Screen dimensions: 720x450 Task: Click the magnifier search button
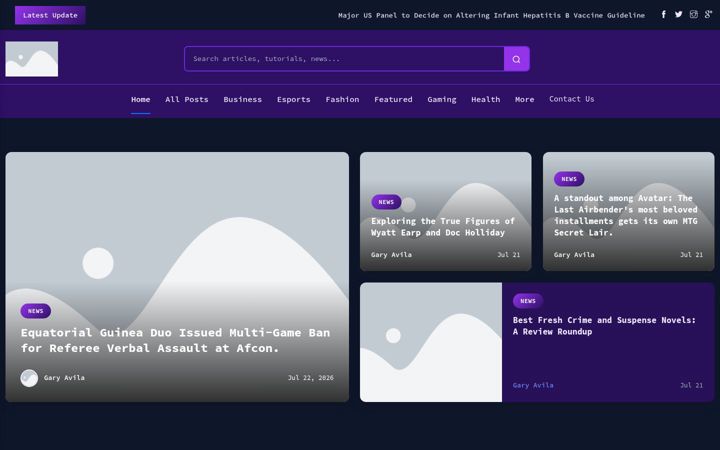point(517,59)
